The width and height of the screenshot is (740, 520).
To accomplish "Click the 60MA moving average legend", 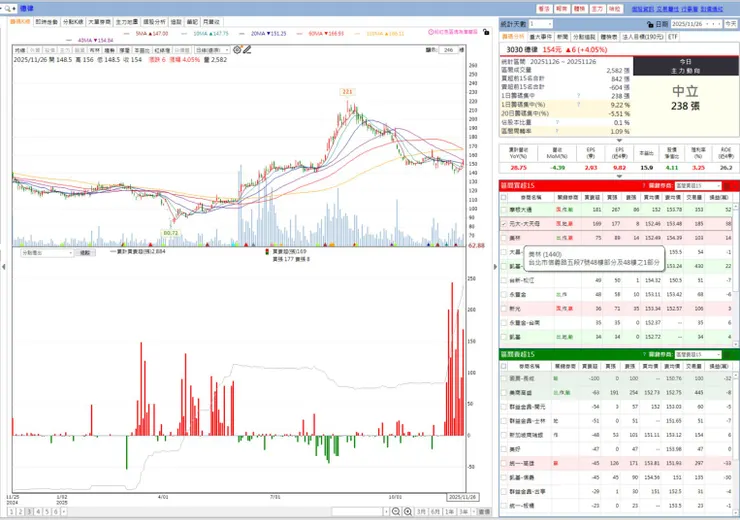I will click(x=326, y=34).
